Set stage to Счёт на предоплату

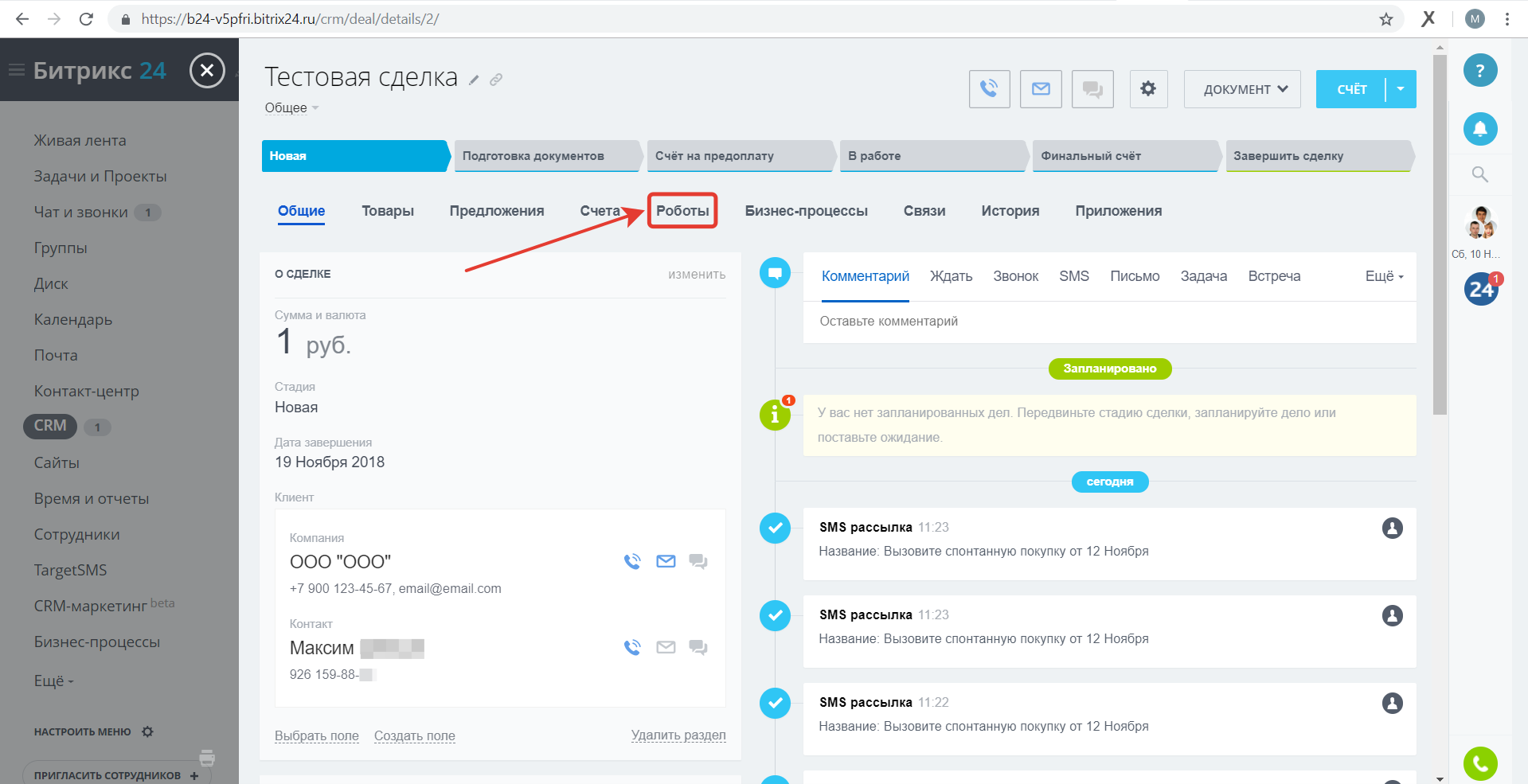[740, 156]
